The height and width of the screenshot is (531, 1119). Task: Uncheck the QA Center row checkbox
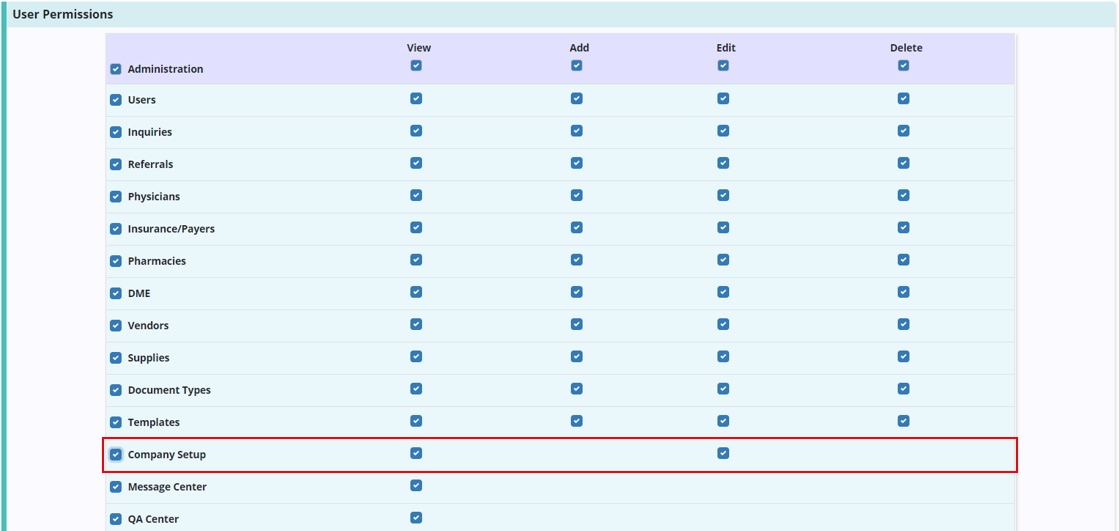click(116, 520)
